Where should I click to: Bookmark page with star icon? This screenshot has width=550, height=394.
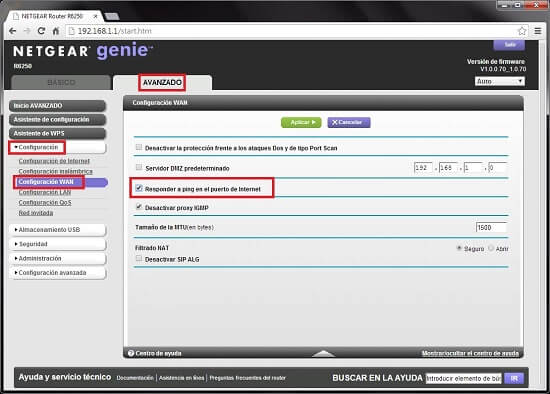pyautogui.click(x=522, y=31)
